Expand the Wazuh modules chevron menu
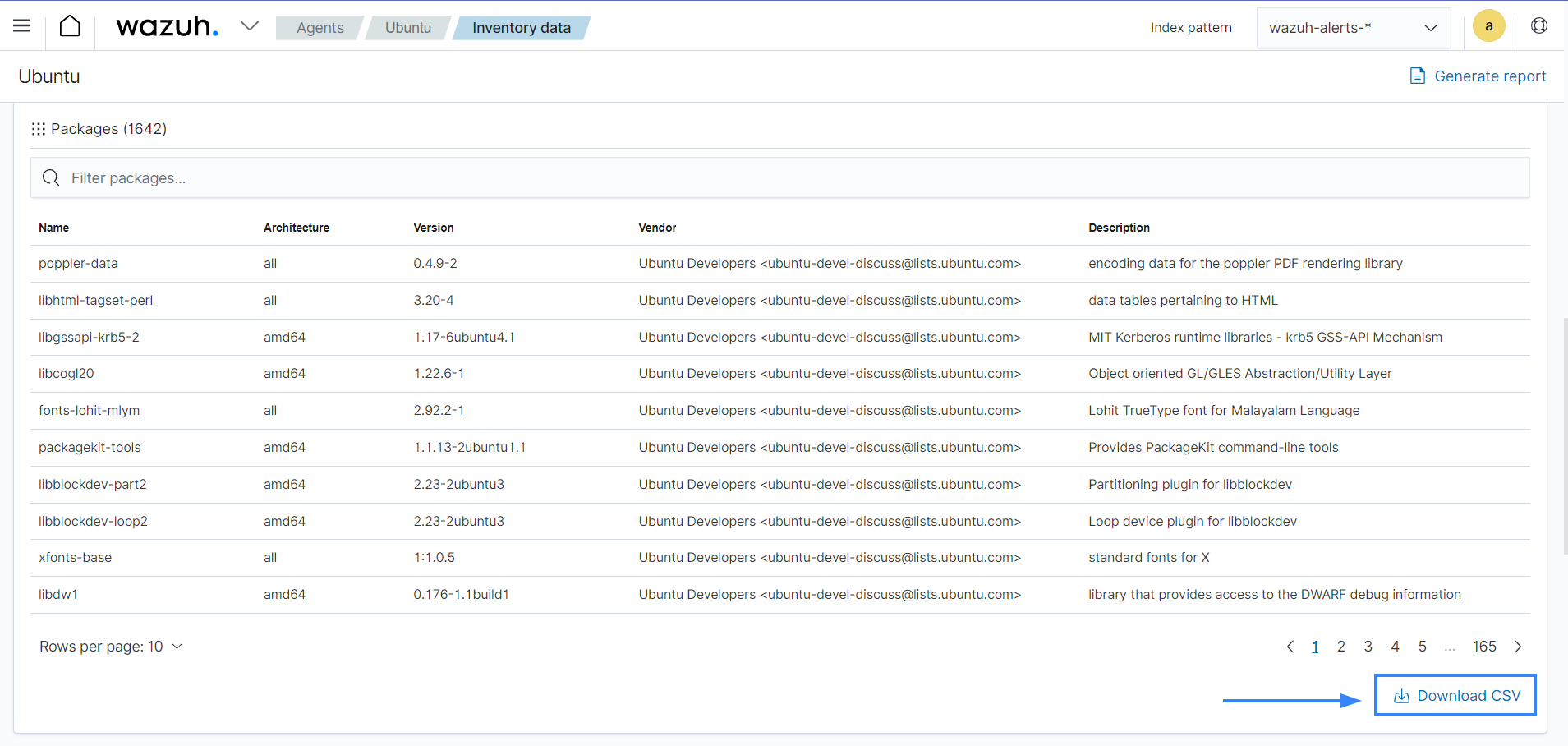The width and height of the screenshot is (1568, 746). 250,26
